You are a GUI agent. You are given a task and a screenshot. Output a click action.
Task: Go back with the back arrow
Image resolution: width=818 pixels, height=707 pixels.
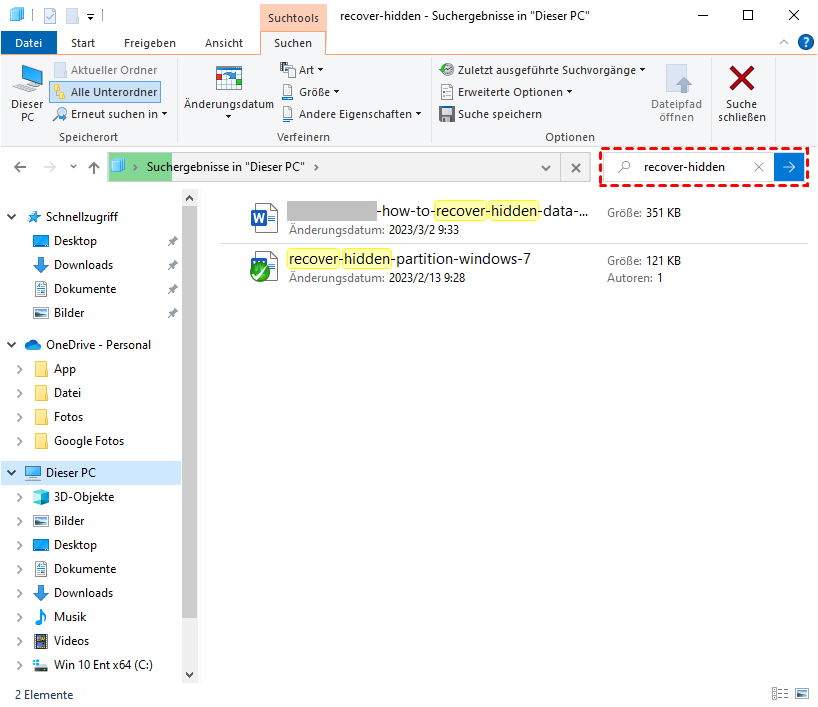pyautogui.click(x=20, y=167)
